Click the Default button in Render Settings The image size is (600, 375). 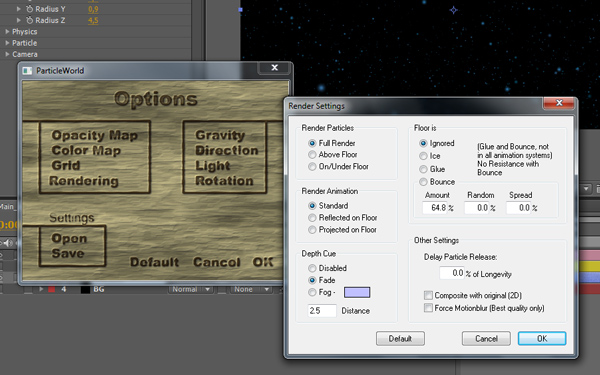pyautogui.click(x=400, y=339)
